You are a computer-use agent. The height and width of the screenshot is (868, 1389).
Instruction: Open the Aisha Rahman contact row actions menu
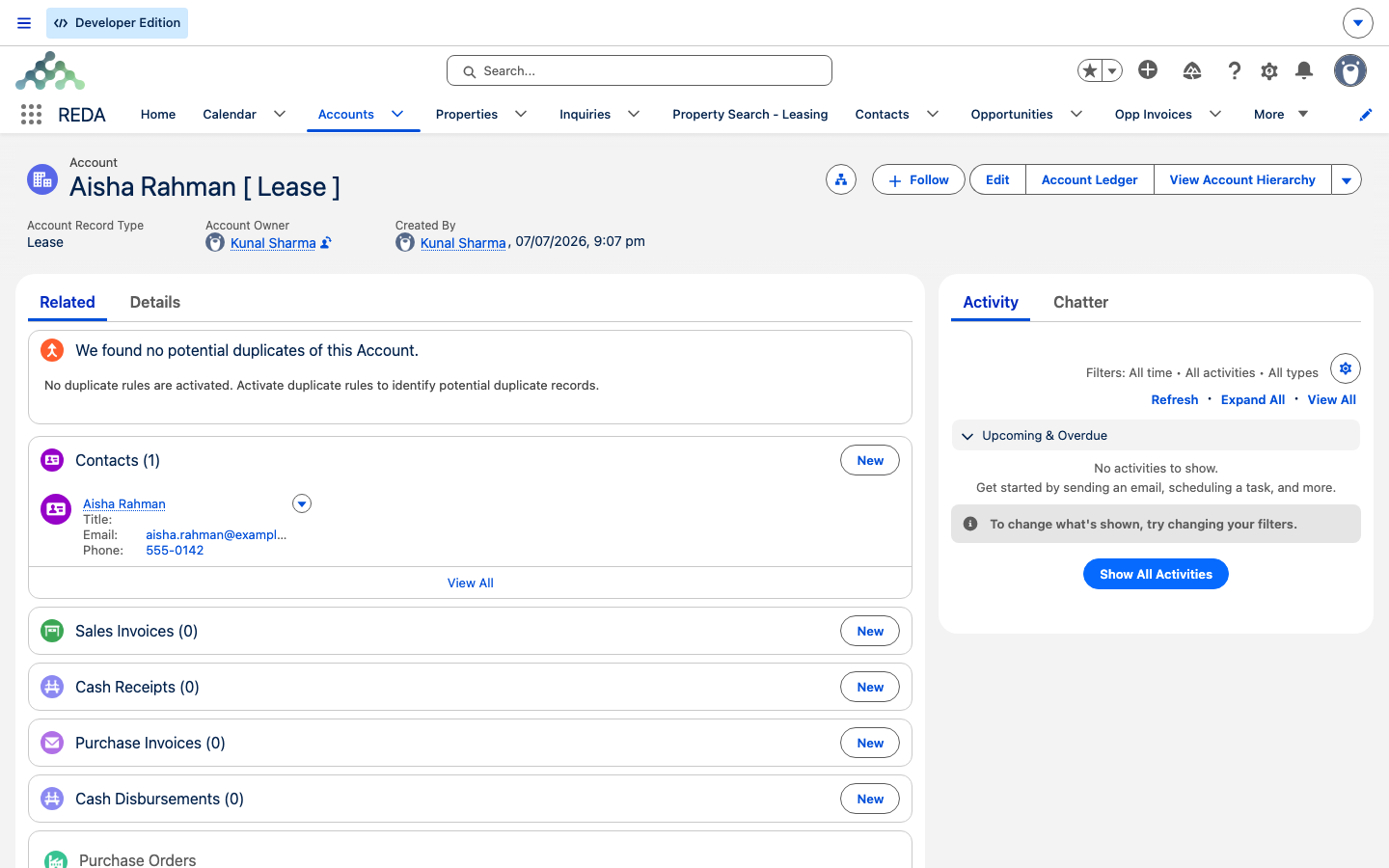pos(302,503)
